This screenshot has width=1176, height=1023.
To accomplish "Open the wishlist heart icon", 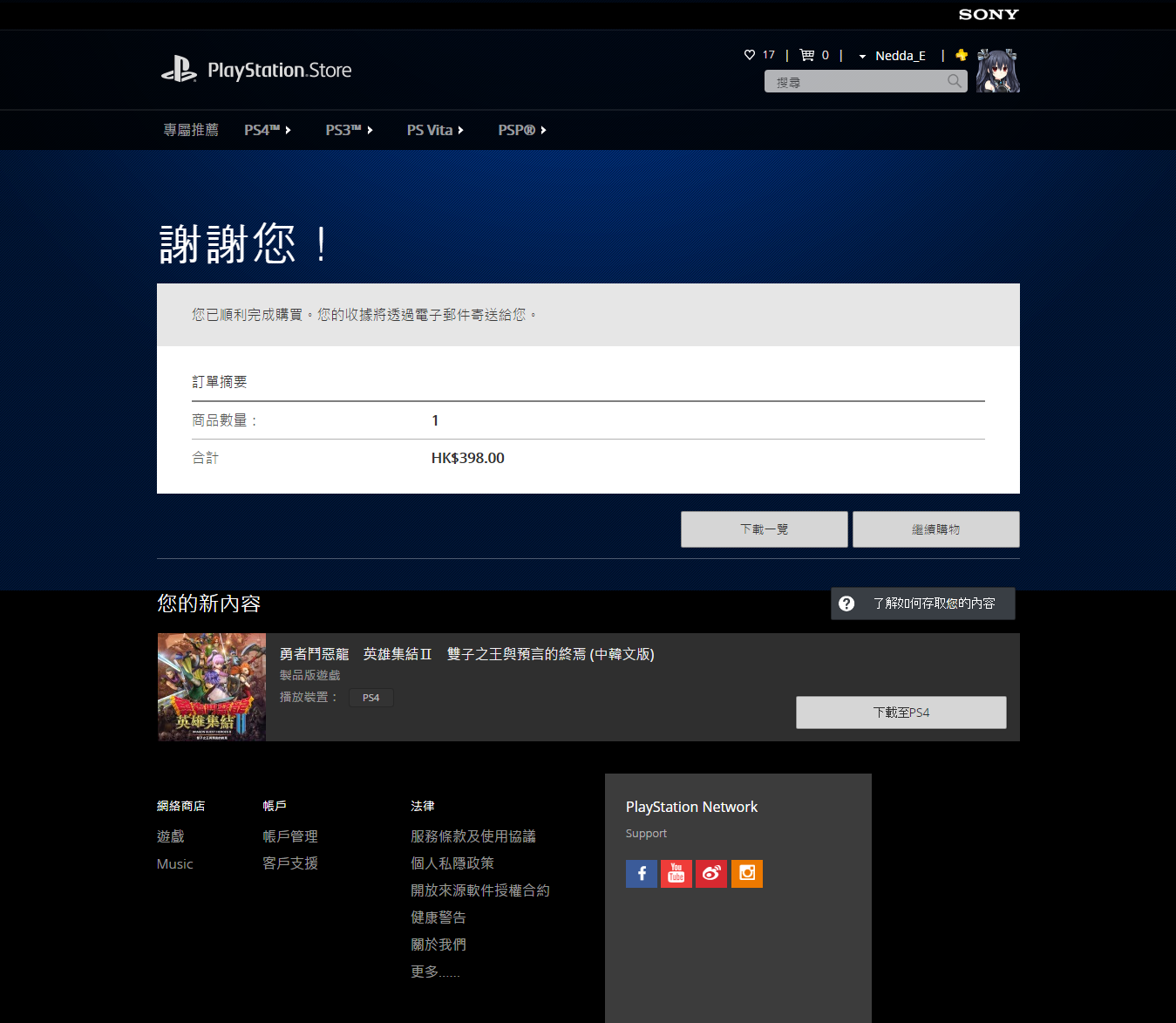I will pos(749,55).
